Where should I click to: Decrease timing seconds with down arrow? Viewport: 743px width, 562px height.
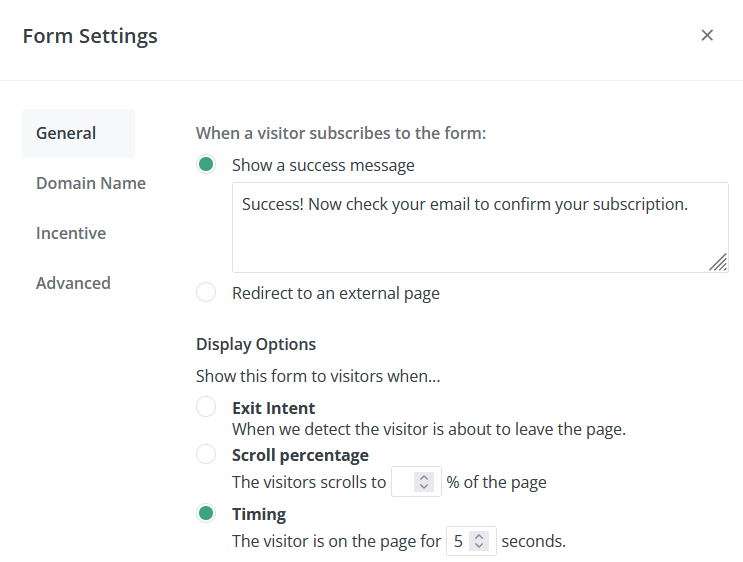click(x=479, y=545)
